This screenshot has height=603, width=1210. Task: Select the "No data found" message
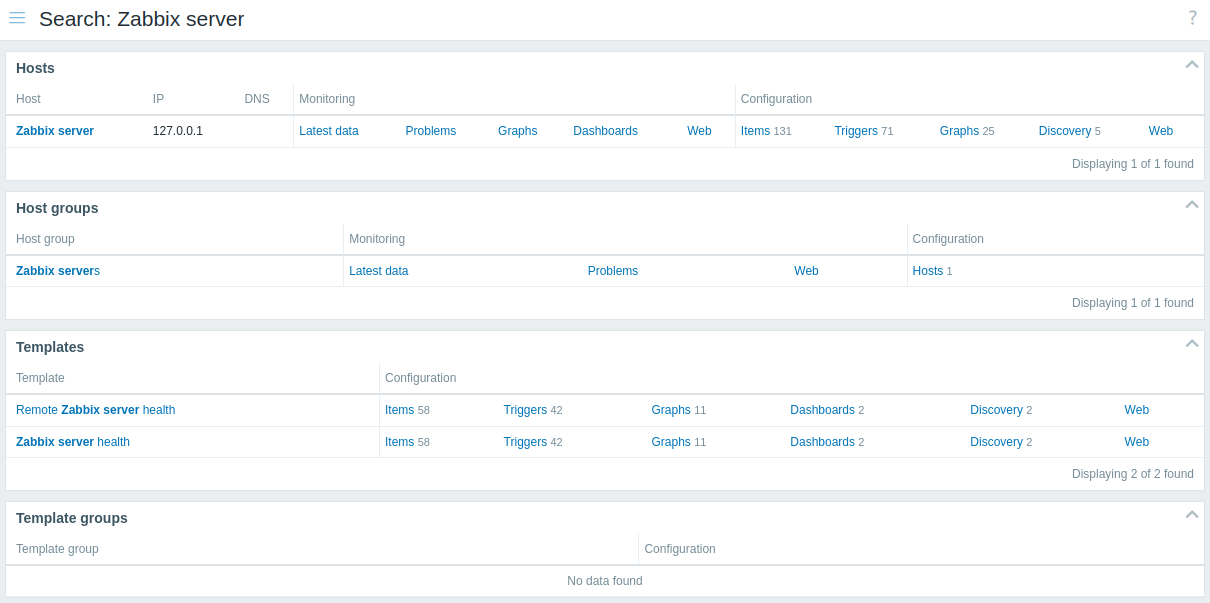[x=605, y=581]
